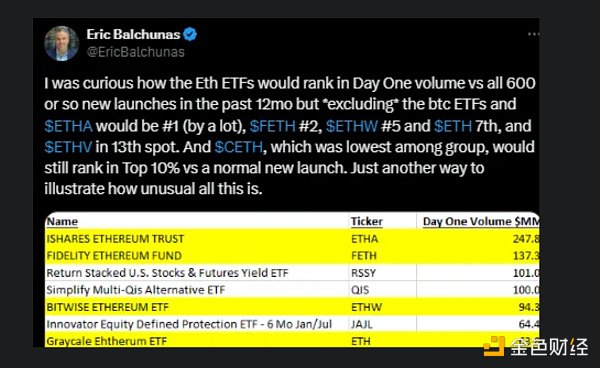Click the orange Jinse Finance logo icon
The height and width of the screenshot is (368, 600).
click(x=494, y=346)
